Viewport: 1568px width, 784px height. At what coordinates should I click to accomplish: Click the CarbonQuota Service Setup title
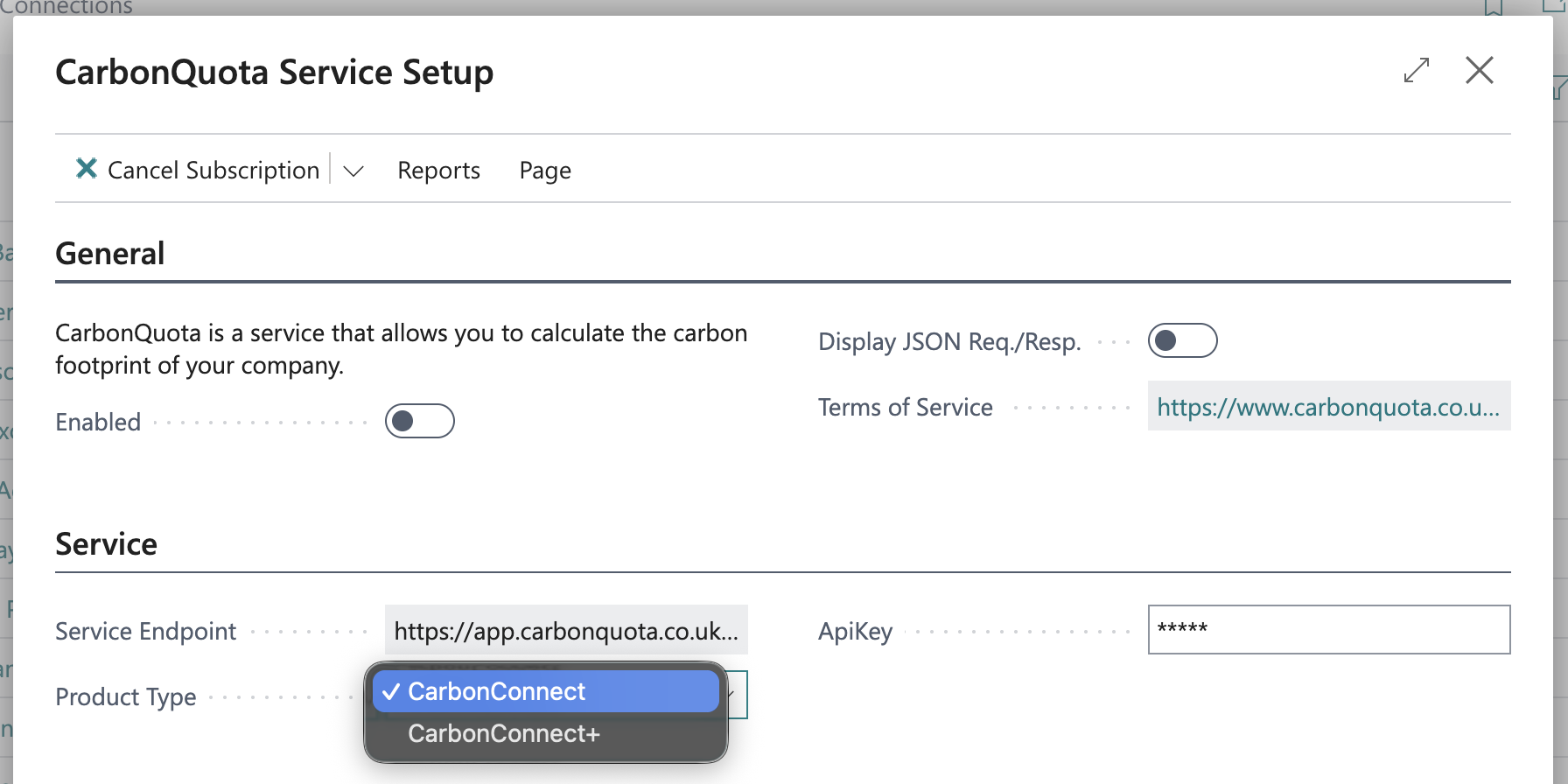[x=275, y=72]
